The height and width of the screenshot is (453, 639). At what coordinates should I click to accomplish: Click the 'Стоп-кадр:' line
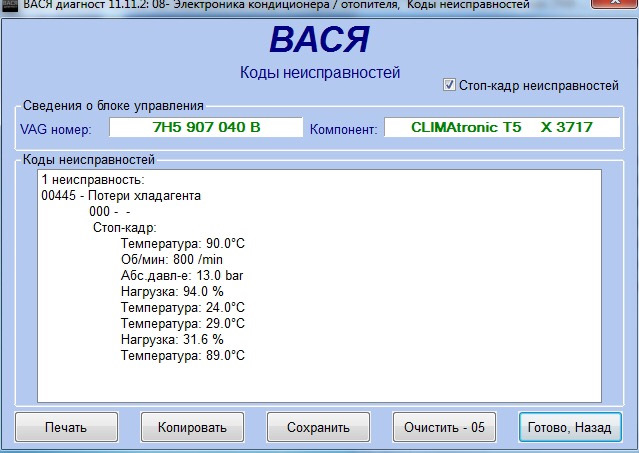[125, 227]
